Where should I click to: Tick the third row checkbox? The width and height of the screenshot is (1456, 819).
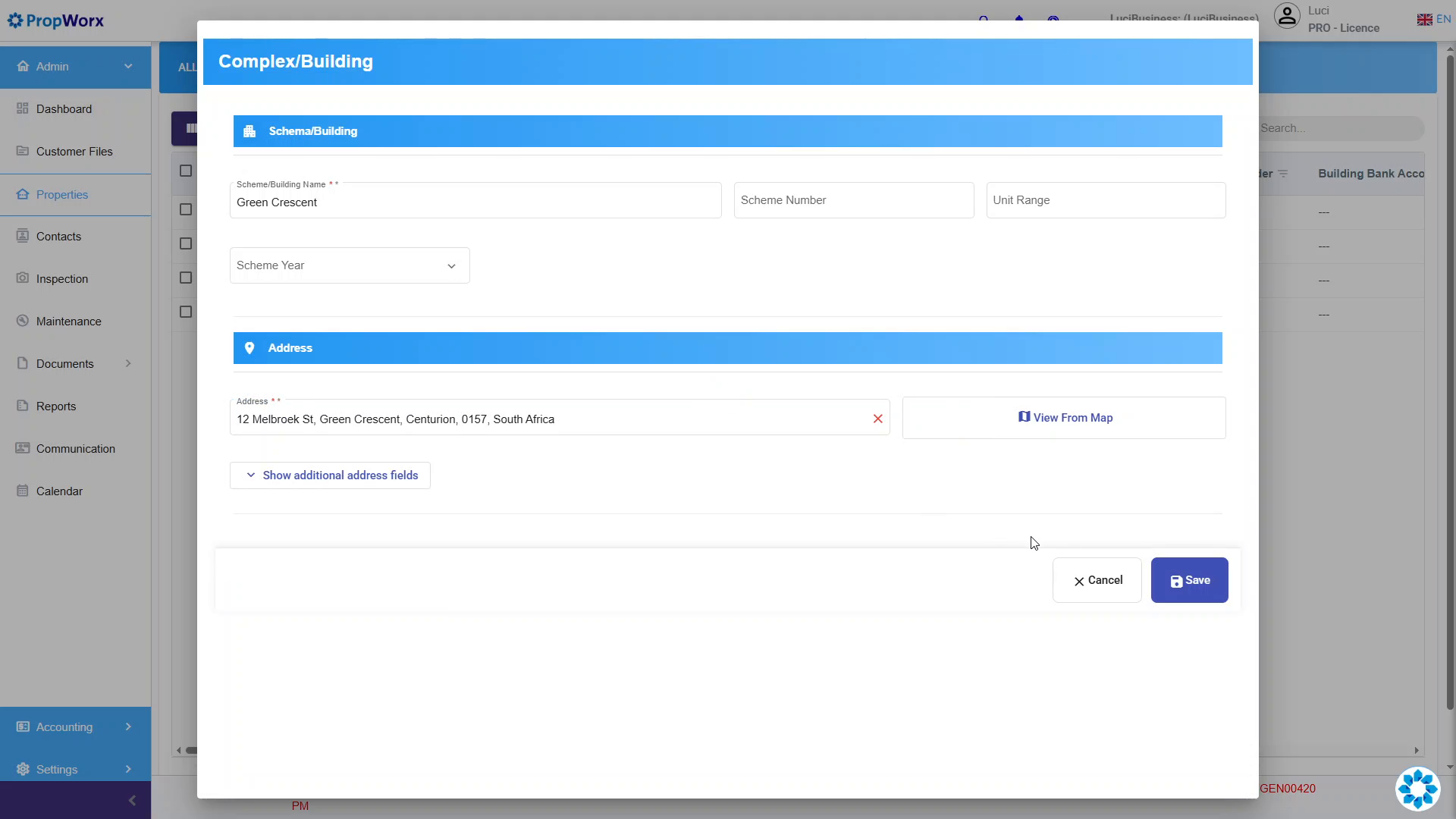pyautogui.click(x=186, y=278)
